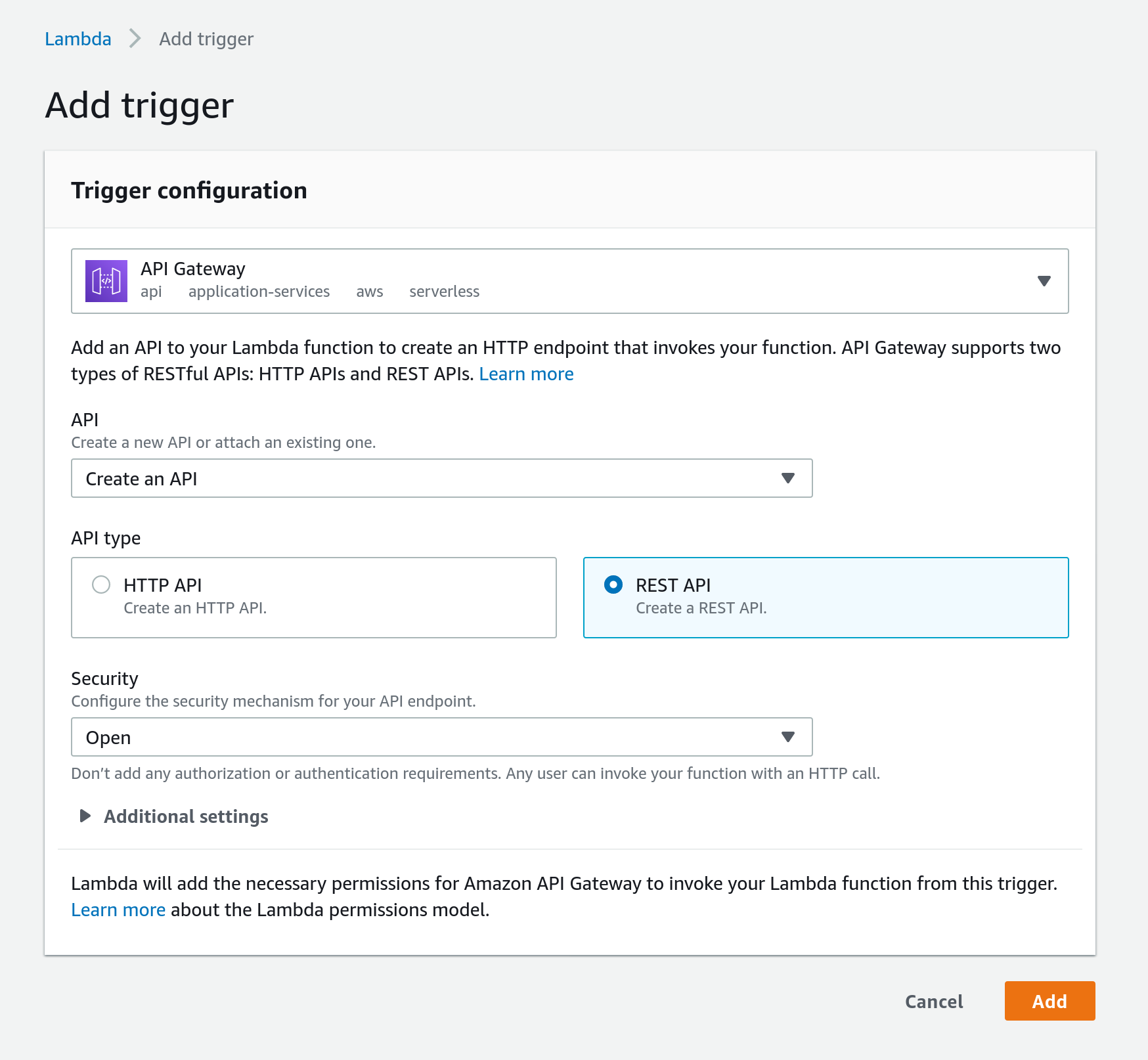Select the REST API radio button
1148x1060 pixels.
tap(613, 585)
